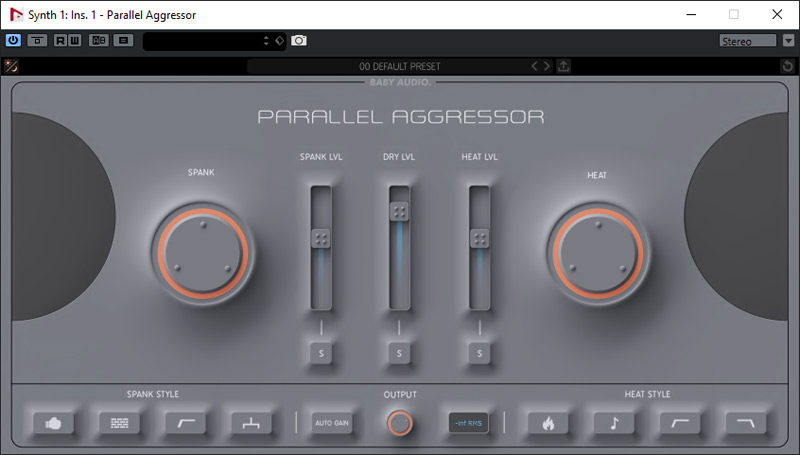
Task: Select the brick wall Spank Style button
Action: [x=118, y=423]
